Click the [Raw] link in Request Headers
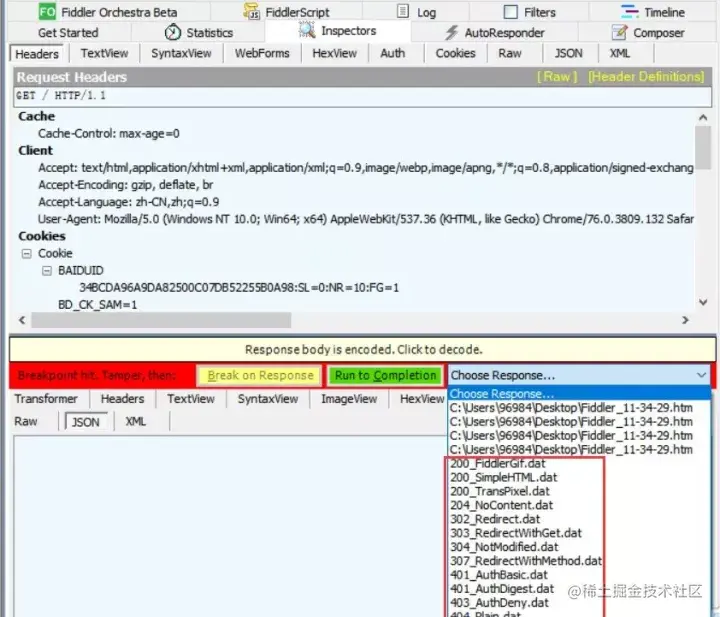Image resolution: width=720 pixels, height=617 pixels. tap(557, 77)
